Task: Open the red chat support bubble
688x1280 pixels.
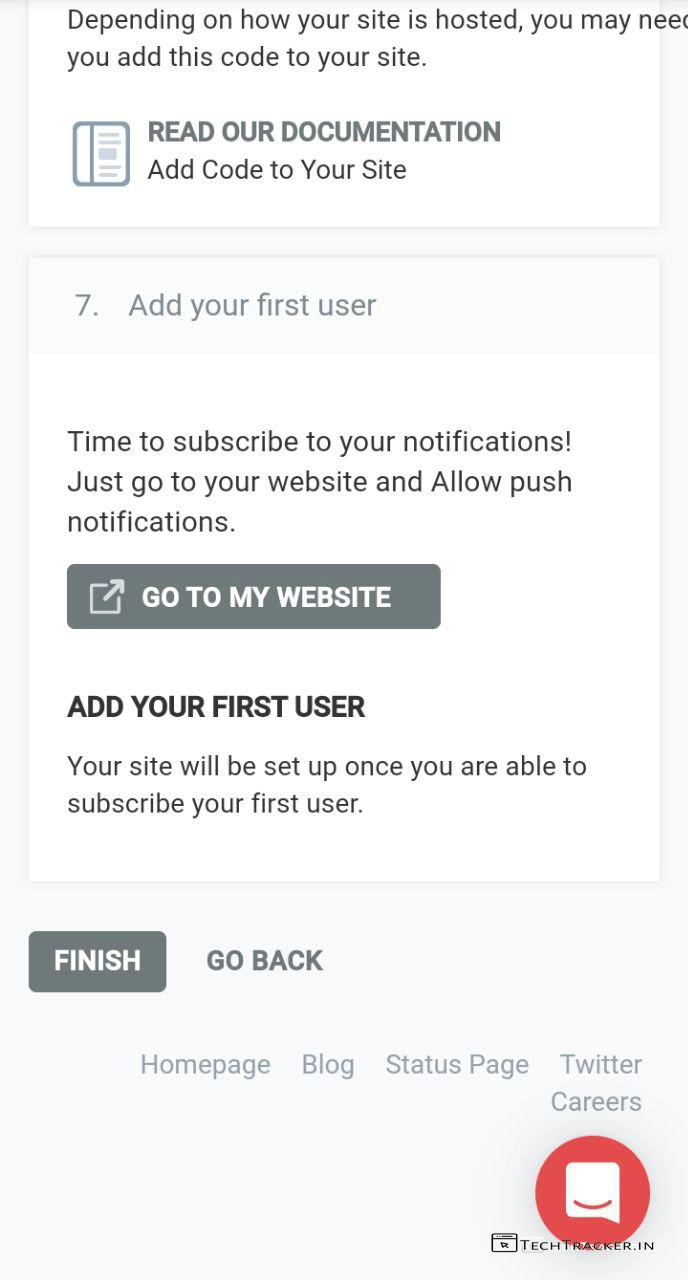Action: [592, 1192]
